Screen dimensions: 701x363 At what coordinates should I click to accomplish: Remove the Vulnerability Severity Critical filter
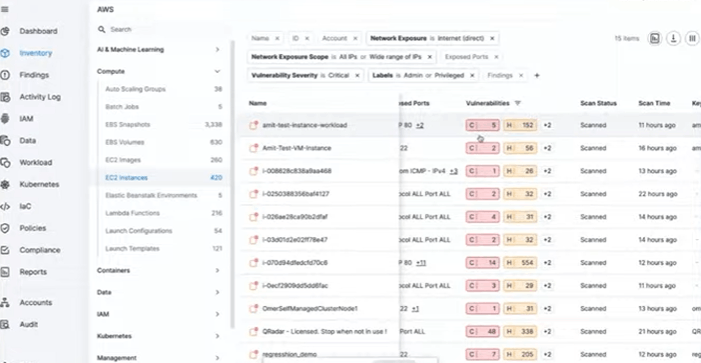tap(357, 76)
